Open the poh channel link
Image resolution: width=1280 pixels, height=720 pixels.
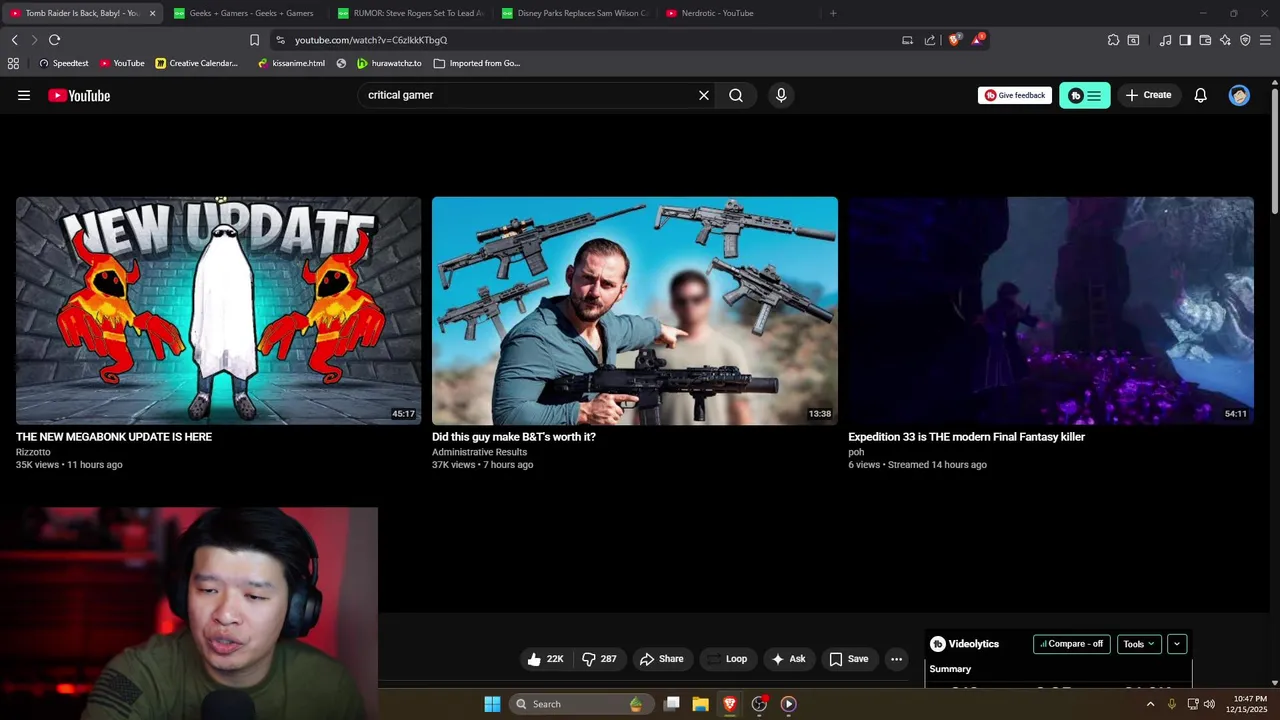[x=856, y=452]
